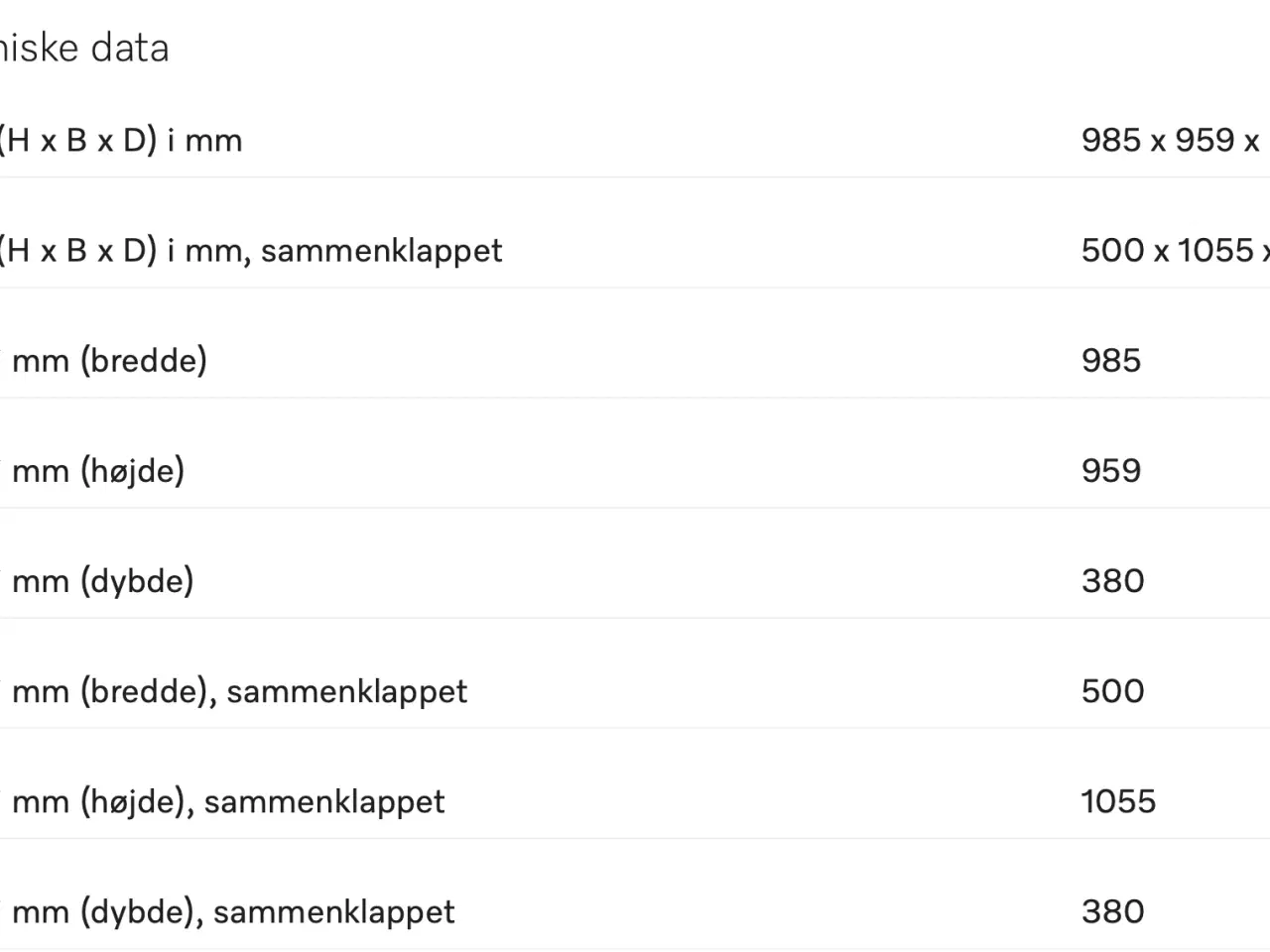Click the 'niske data' section heading
Image resolution: width=1270 pixels, height=952 pixels.
coord(84,48)
